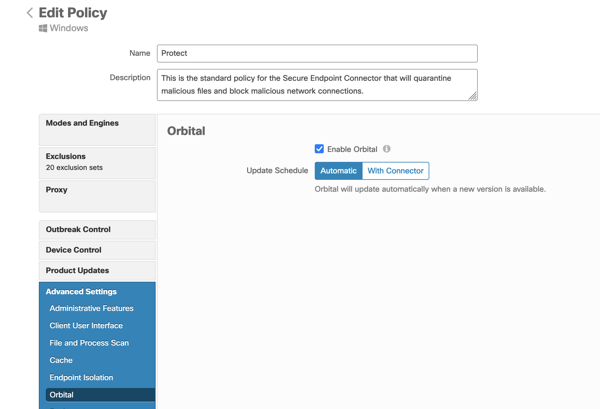600x409 pixels.
Task: Click the Description text area
Action: (316, 84)
